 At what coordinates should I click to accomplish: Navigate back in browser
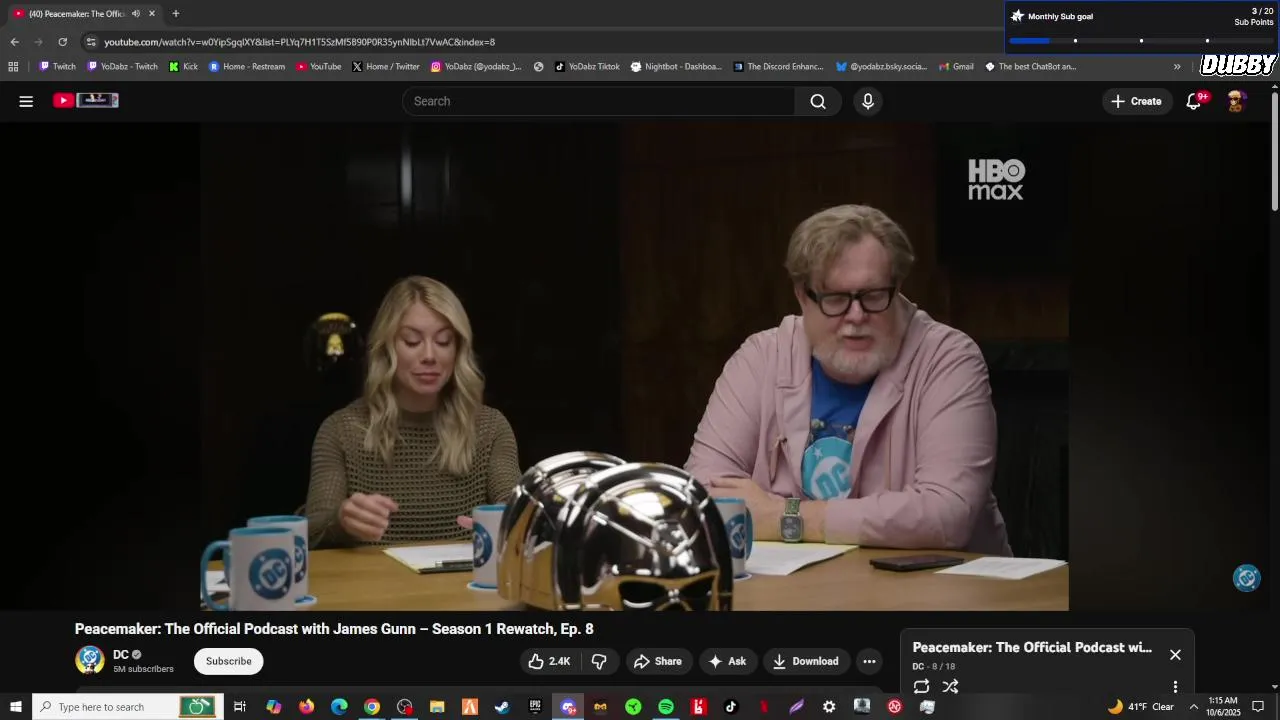point(14,42)
